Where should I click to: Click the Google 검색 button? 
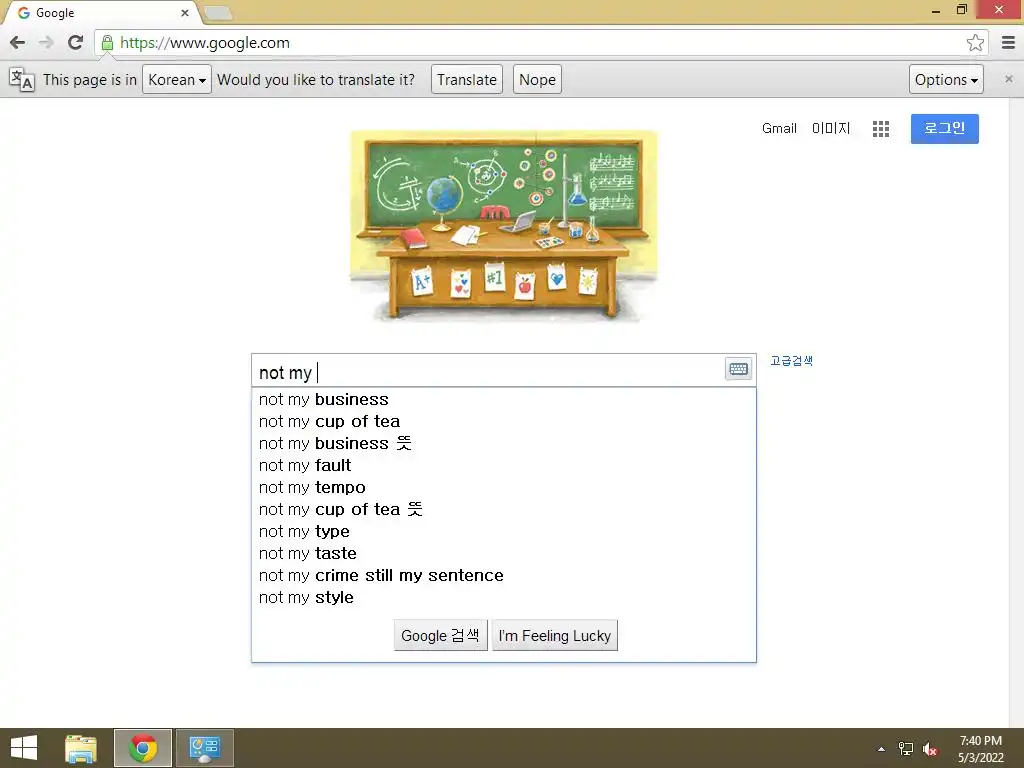[x=440, y=635]
